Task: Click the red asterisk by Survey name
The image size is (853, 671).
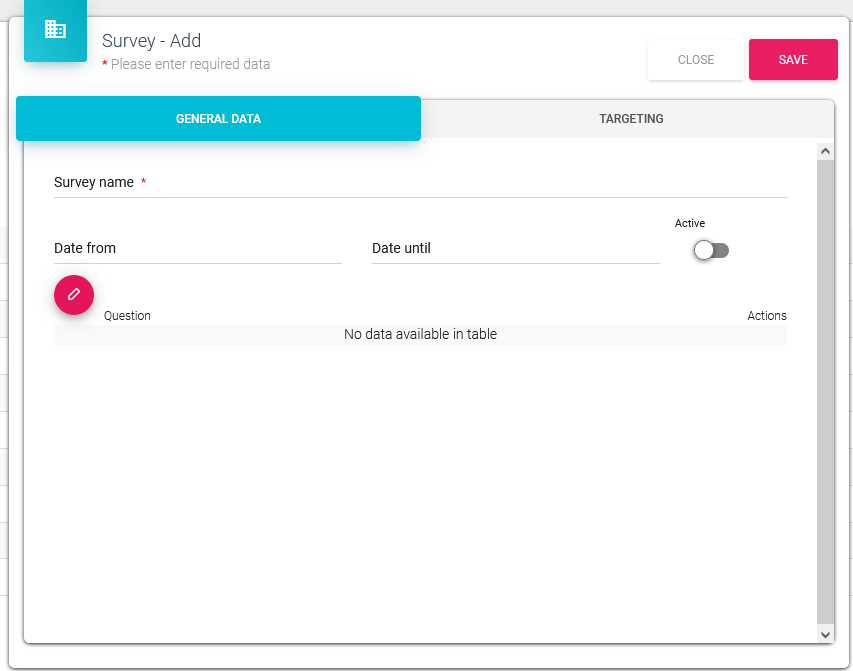Action: tap(143, 182)
